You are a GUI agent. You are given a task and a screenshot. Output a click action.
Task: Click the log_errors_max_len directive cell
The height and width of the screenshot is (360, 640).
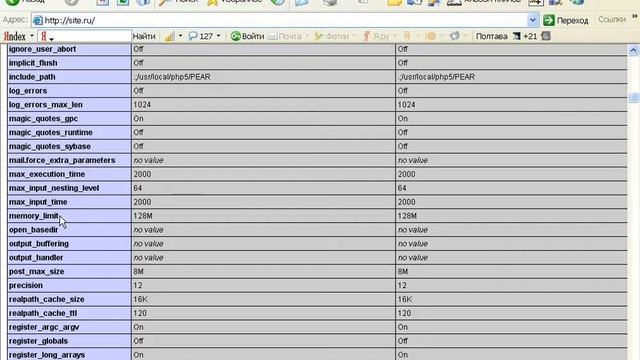pyautogui.click(x=69, y=104)
